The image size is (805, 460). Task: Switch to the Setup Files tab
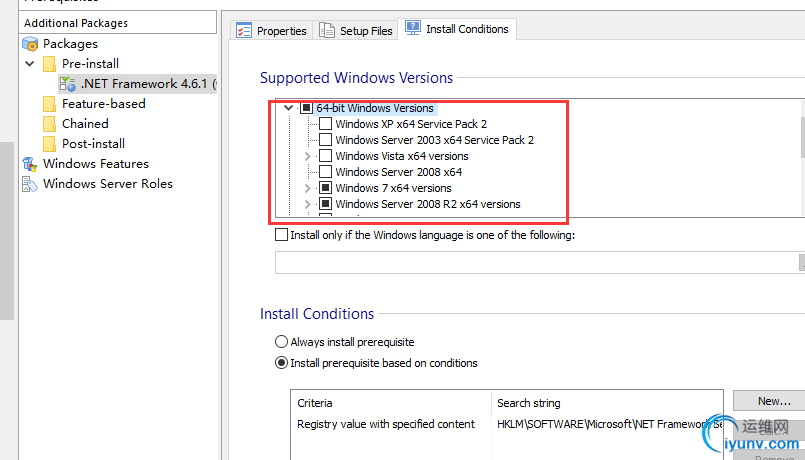[x=355, y=30]
